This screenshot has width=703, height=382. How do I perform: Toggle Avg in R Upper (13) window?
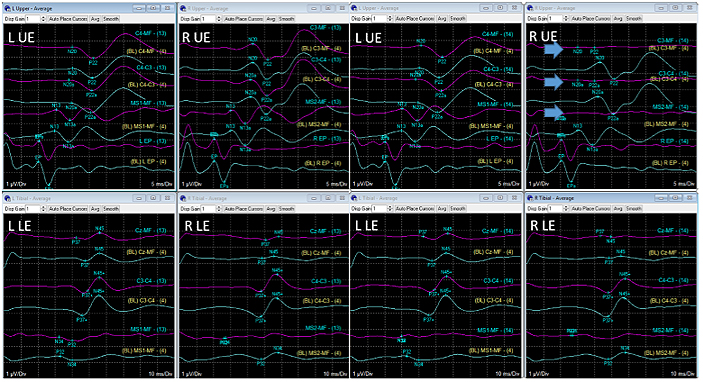[x=271, y=19]
